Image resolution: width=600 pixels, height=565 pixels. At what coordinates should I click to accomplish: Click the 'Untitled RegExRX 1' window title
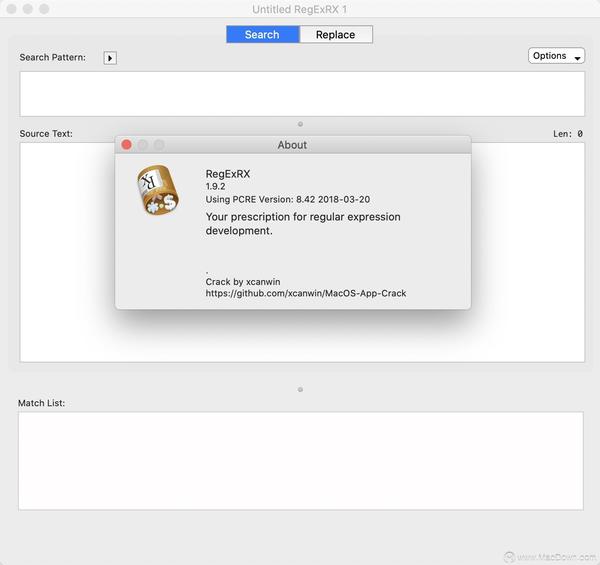click(x=300, y=9)
